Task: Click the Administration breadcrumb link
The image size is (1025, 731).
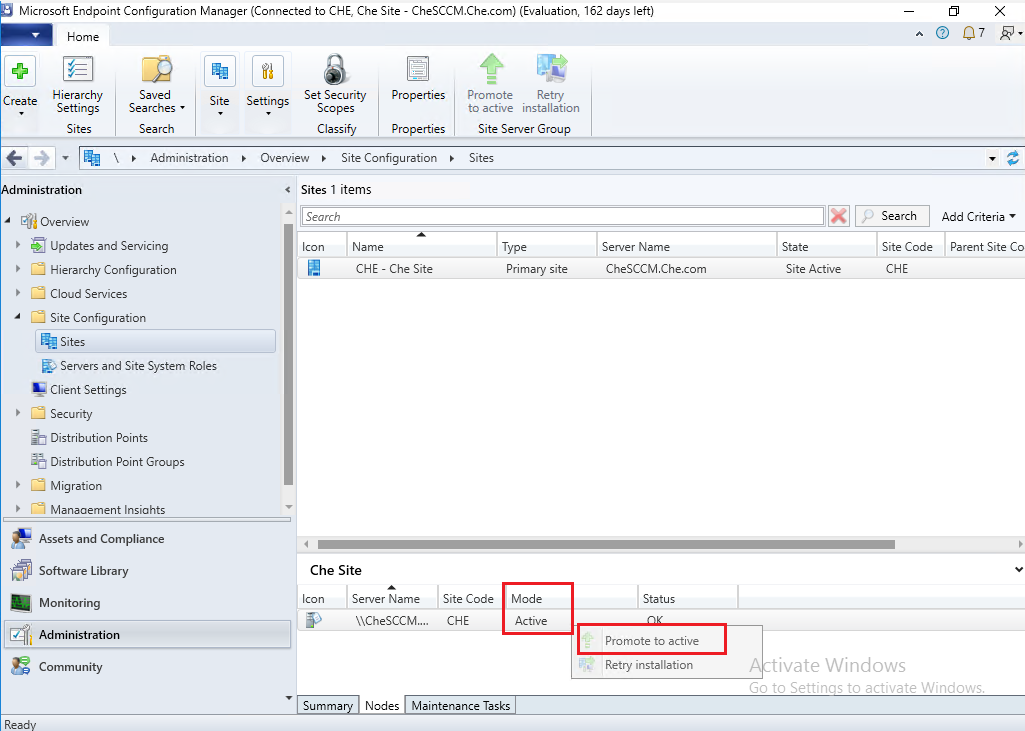Action: click(190, 158)
